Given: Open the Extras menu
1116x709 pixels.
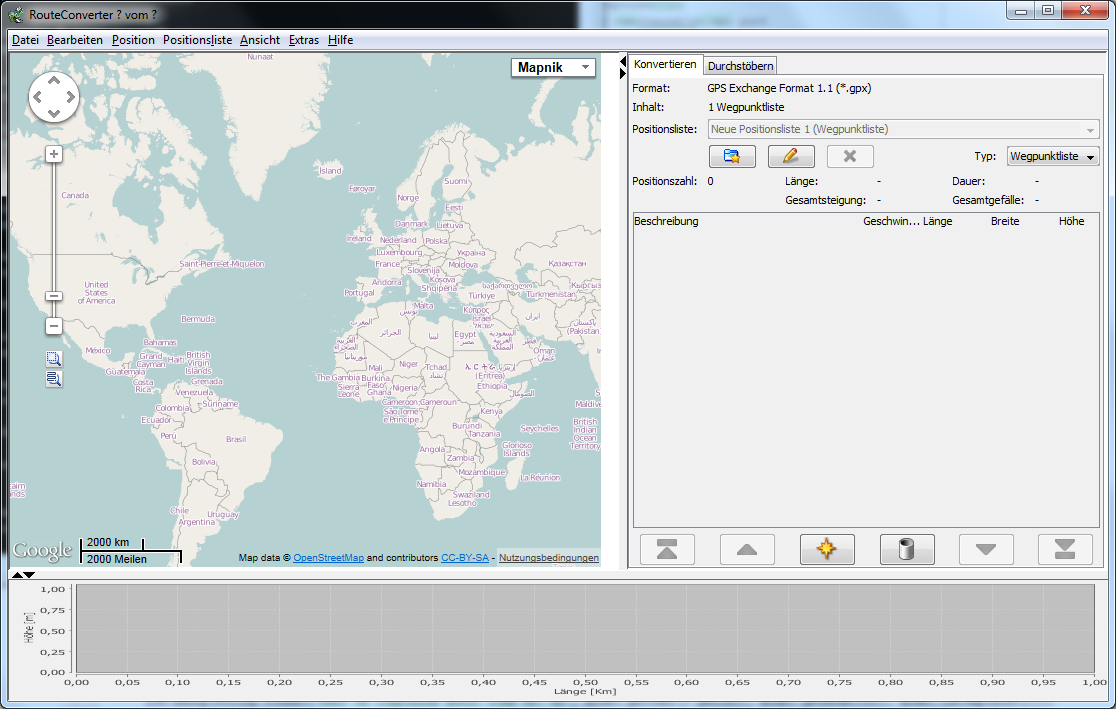Looking at the screenshot, I should [303, 40].
